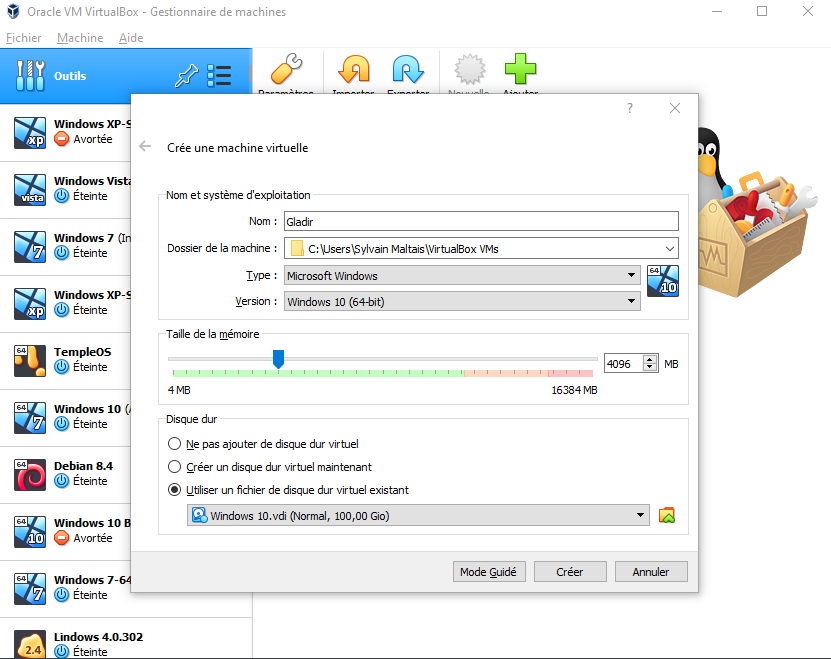Click the red zone of memory scale
Image resolution: width=831 pixels, height=659 pixels.
[570, 373]
